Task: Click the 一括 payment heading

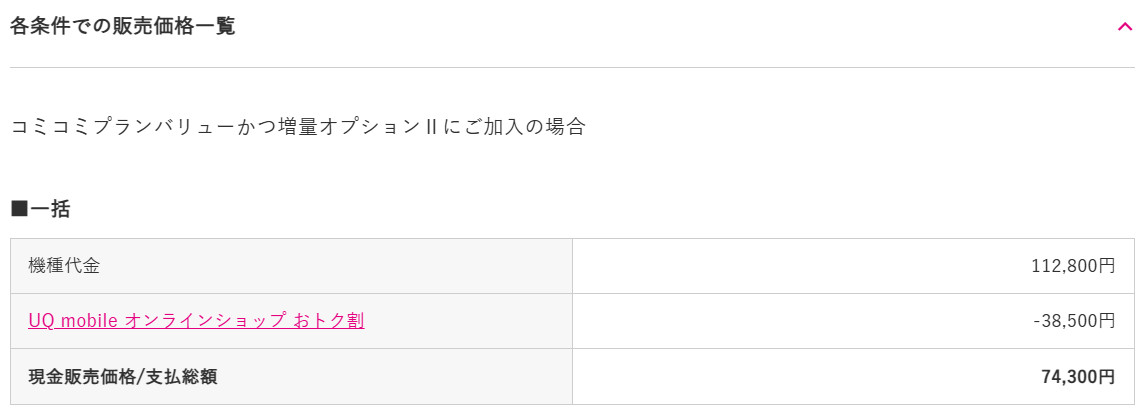Action: 50,209
